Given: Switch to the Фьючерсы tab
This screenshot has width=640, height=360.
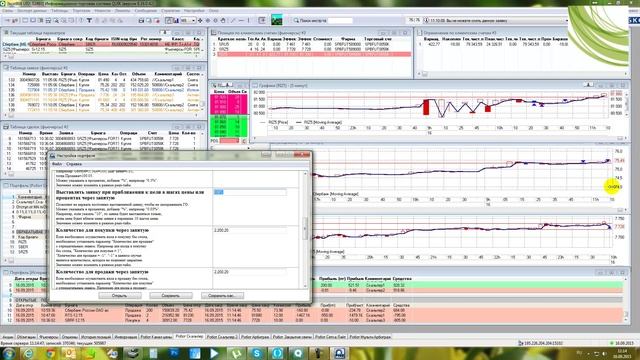Looking at the screenshot, I should point(49,337).
